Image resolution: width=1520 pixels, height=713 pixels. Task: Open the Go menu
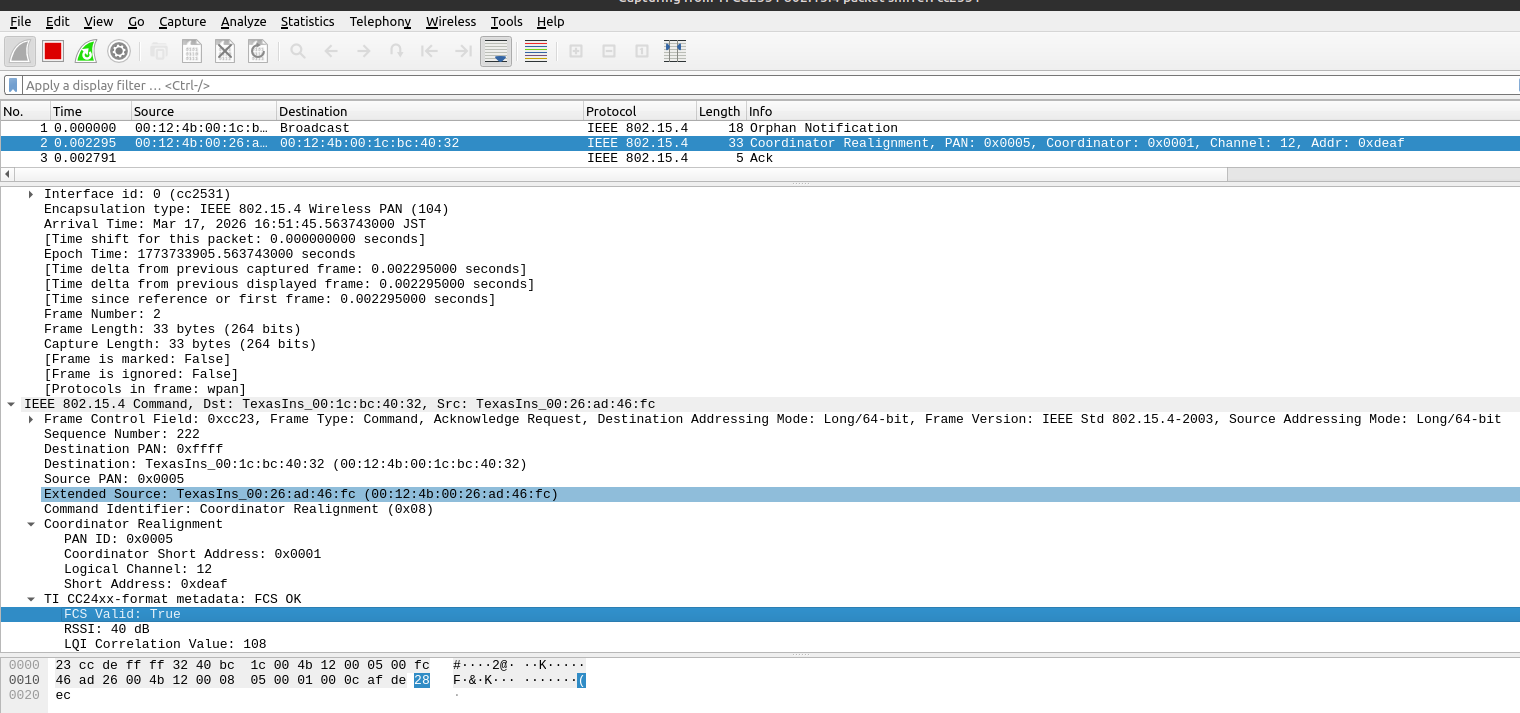tap(136, 21)
